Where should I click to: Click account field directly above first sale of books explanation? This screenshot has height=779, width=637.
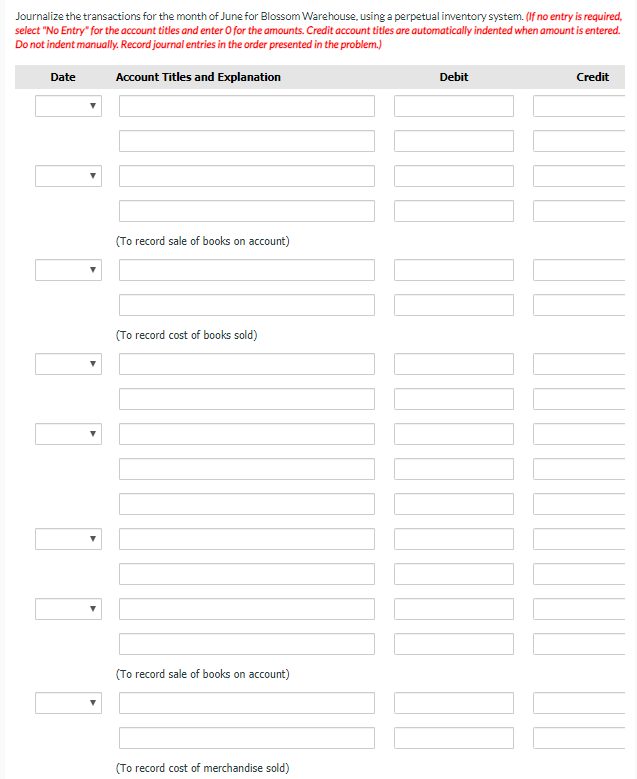click(x=247, y=211)
